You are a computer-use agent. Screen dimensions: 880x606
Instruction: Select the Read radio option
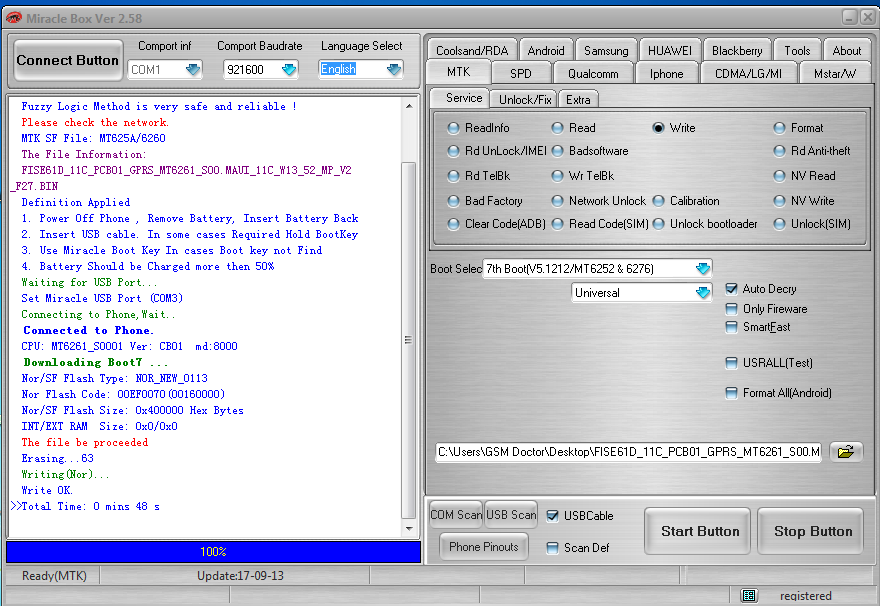coord(557,128)
